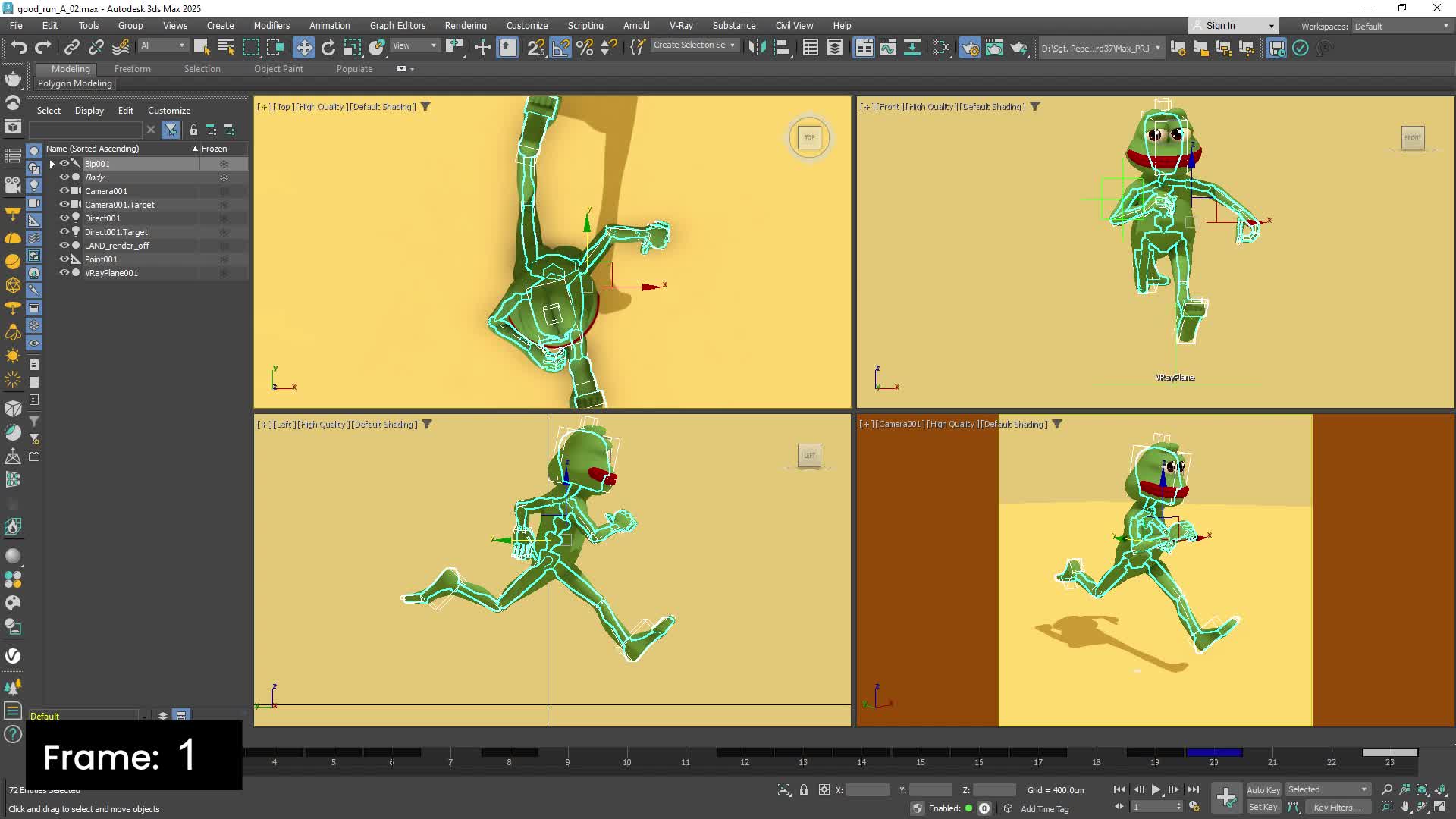The height and width of the screenshot is (819, 1456).
Task: Open the Modifiers menu
Action: [x=271, y=25]
